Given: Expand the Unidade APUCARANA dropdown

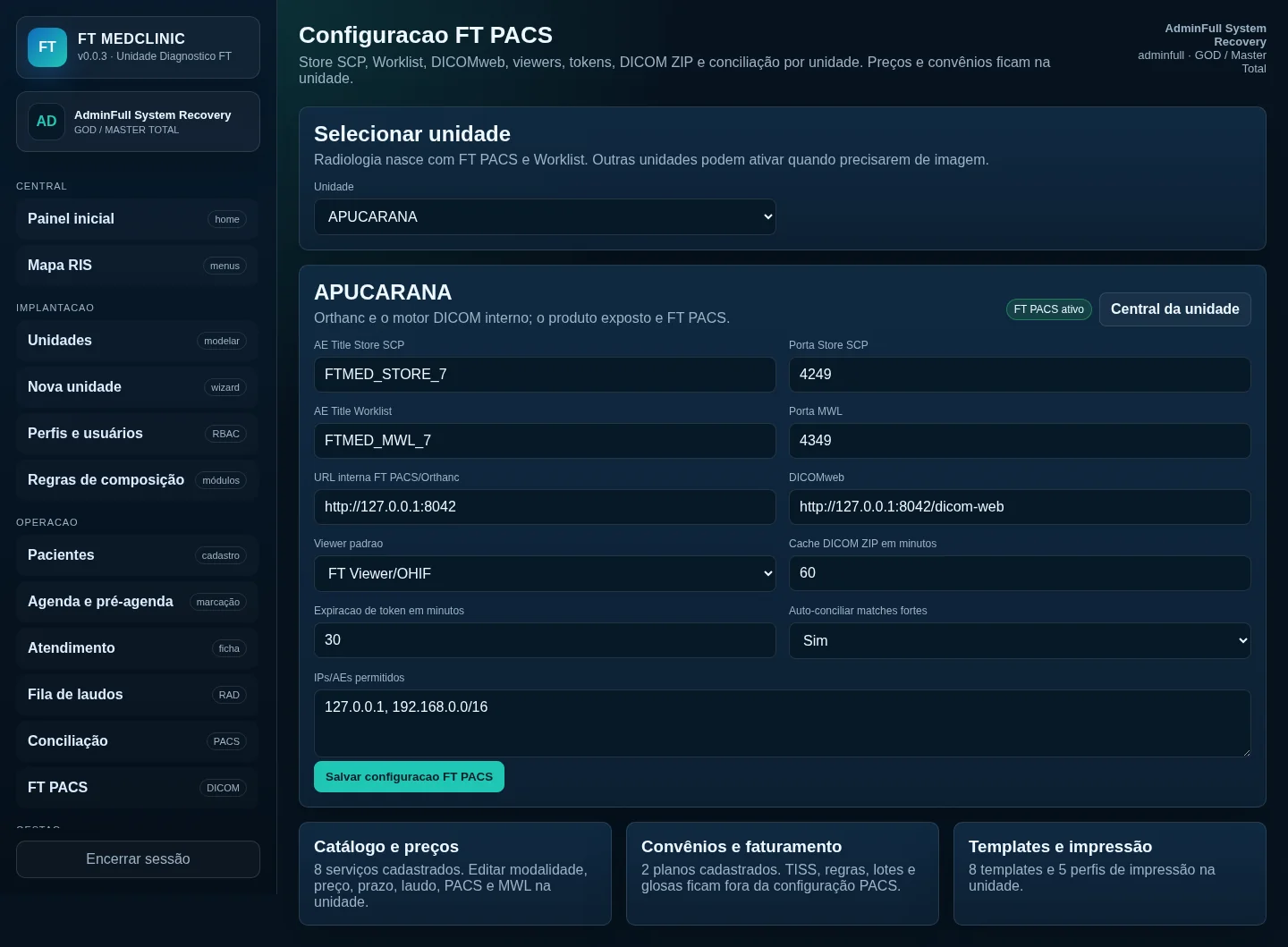Looking at the screenshot, I should coord(545,217).
